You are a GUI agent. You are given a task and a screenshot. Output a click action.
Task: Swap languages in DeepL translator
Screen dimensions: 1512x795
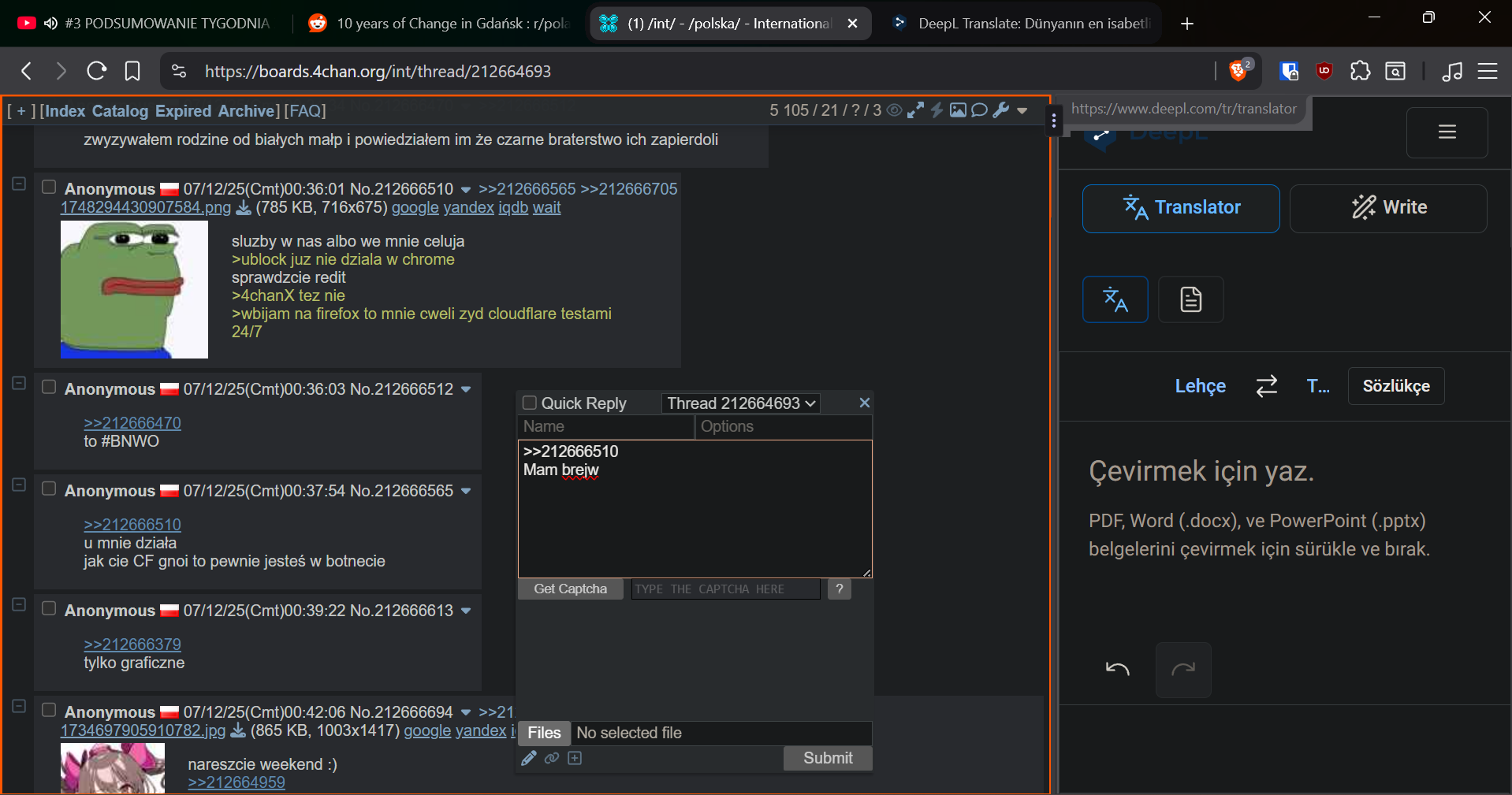tap(1267, 386)
